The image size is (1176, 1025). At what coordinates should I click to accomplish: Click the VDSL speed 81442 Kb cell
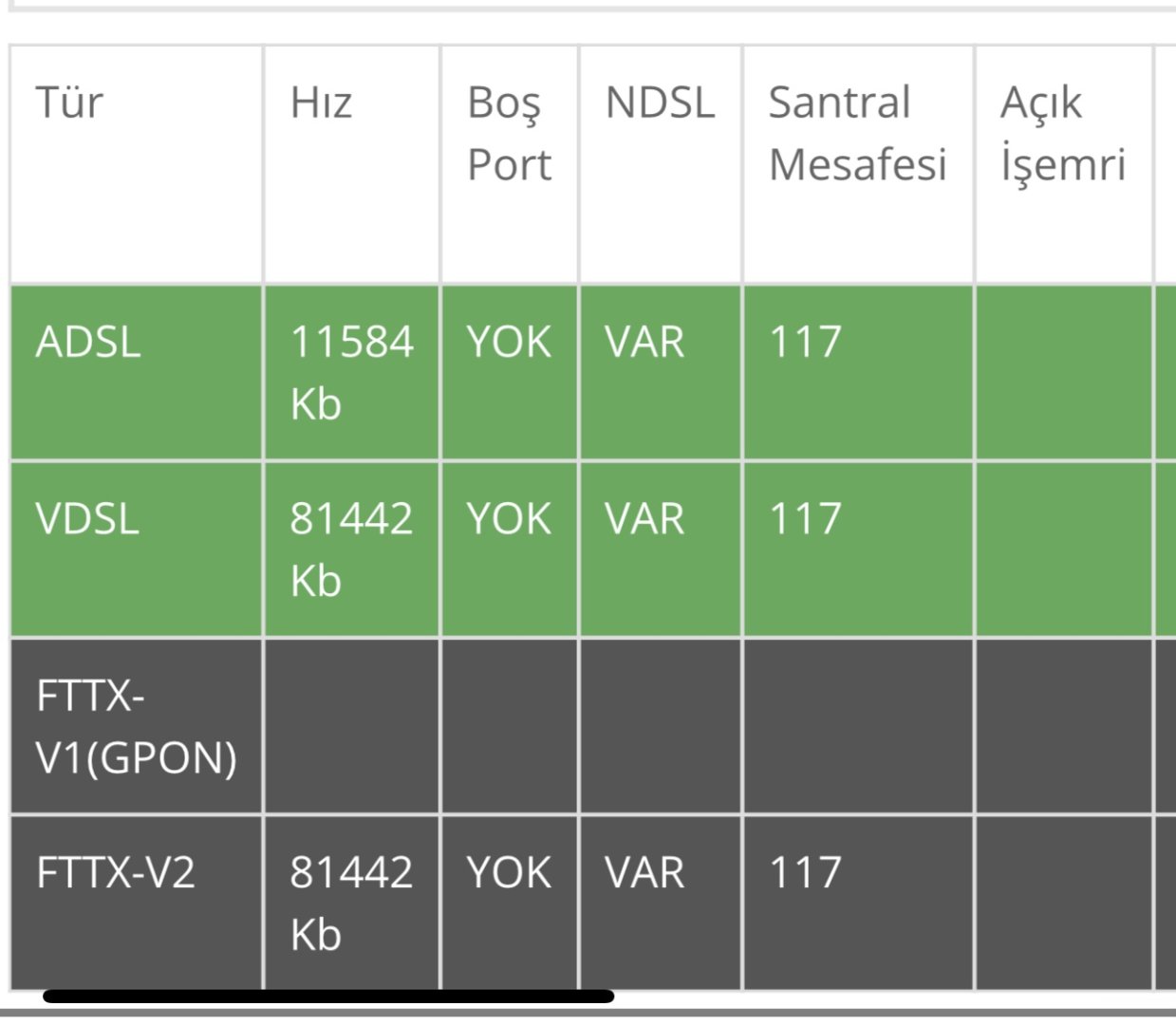pyautogui.click(x=351, y=550)
